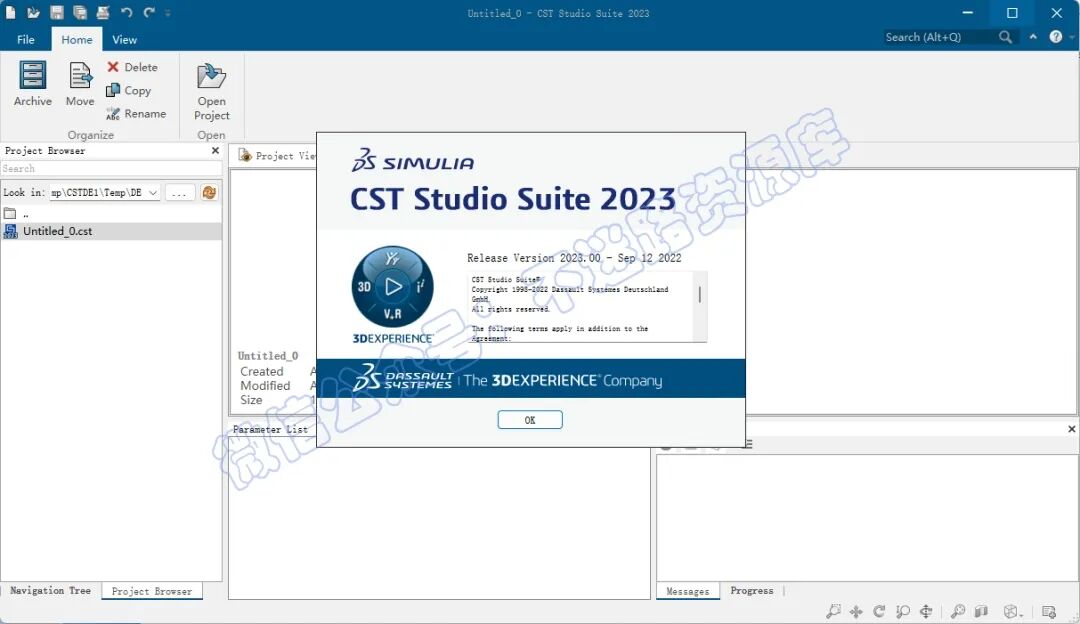Click the cutting plane icon in status bar
Screen dimensions: 1080x624
coord(981,611)
